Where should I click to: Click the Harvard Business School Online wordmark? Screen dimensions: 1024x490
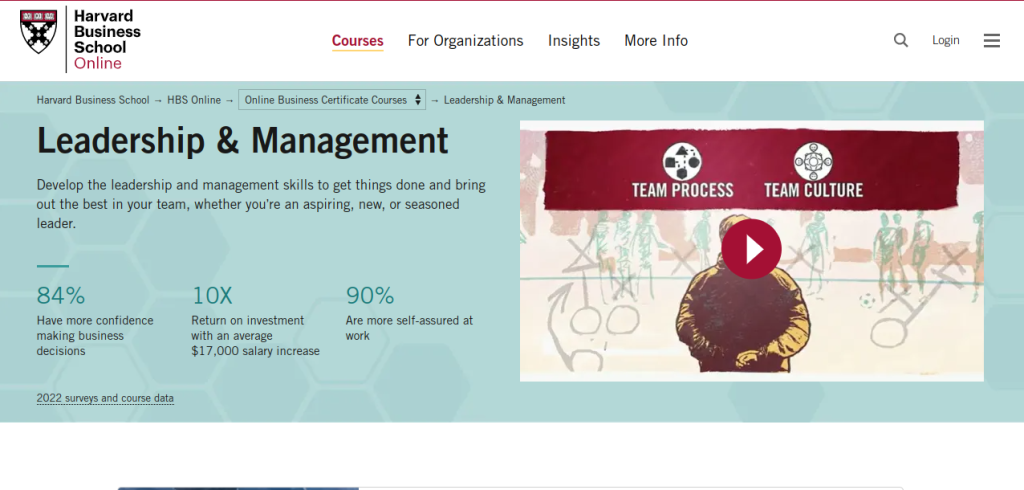107,40
